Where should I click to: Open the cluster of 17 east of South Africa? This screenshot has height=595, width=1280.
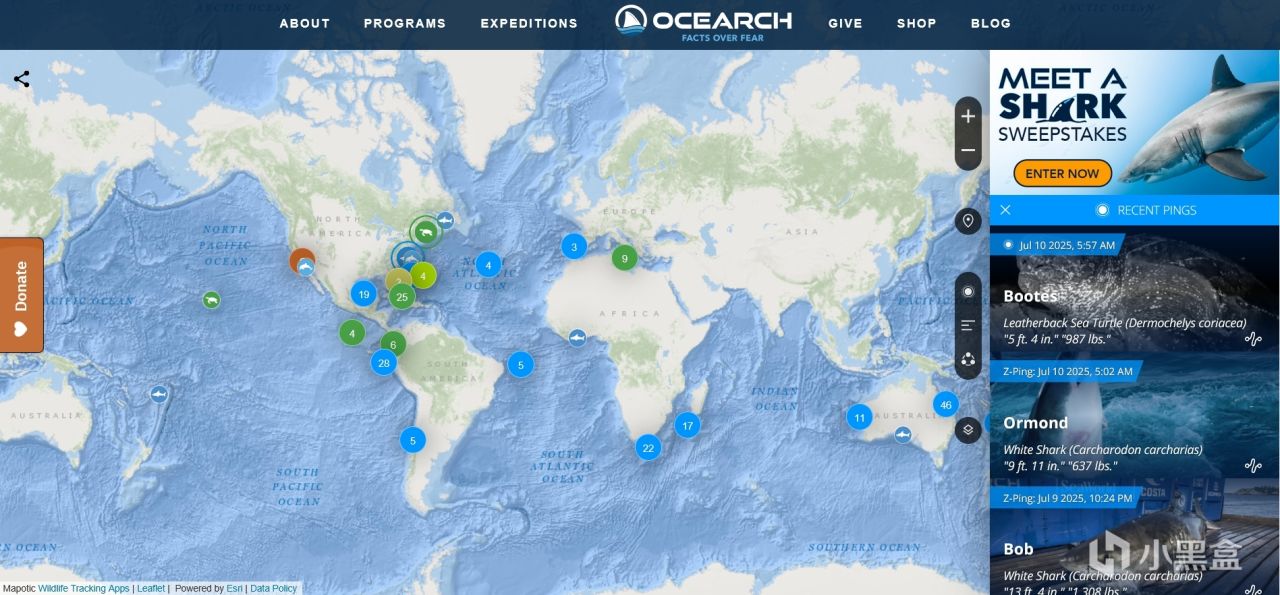coord(687,425)
